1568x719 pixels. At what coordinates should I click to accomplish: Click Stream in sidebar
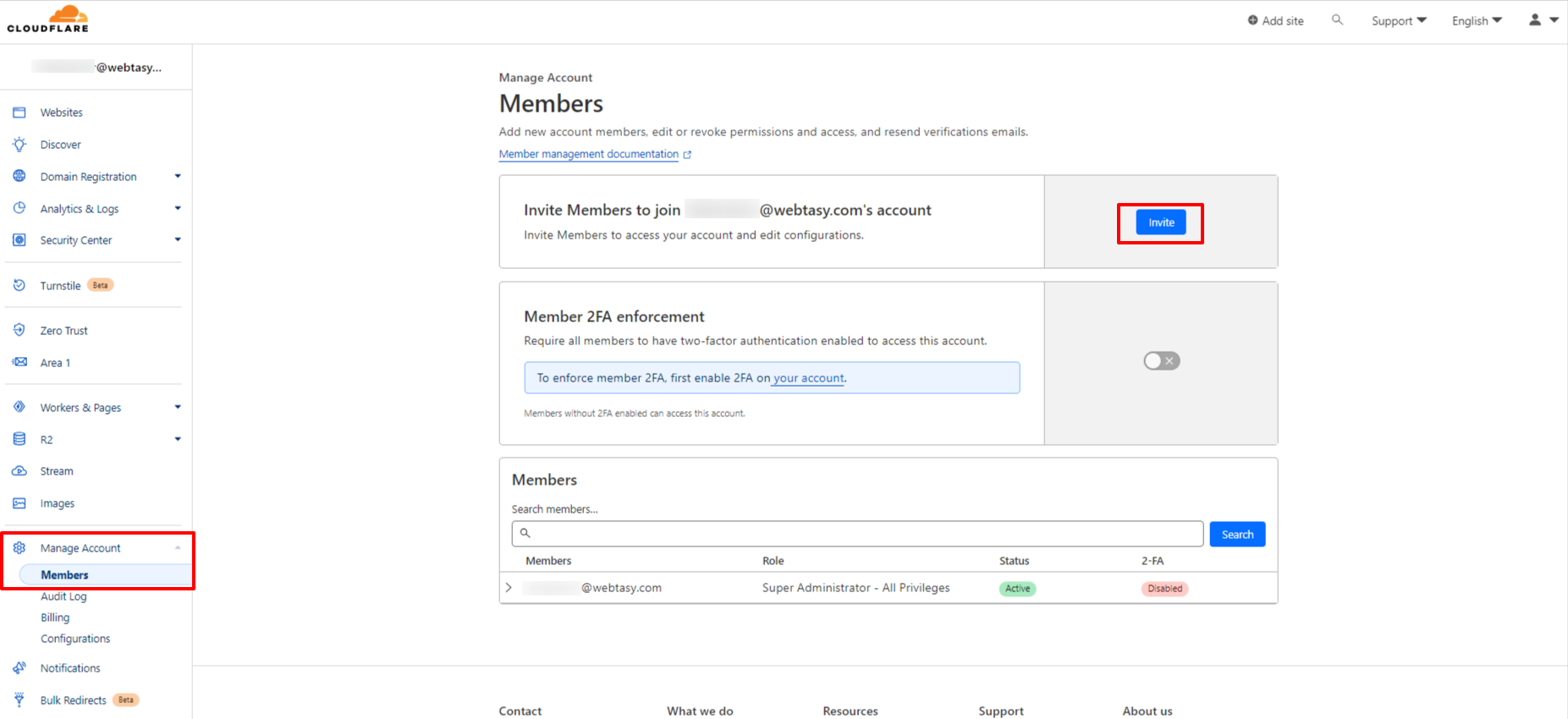pyautogui.click(x=57, y=471)
